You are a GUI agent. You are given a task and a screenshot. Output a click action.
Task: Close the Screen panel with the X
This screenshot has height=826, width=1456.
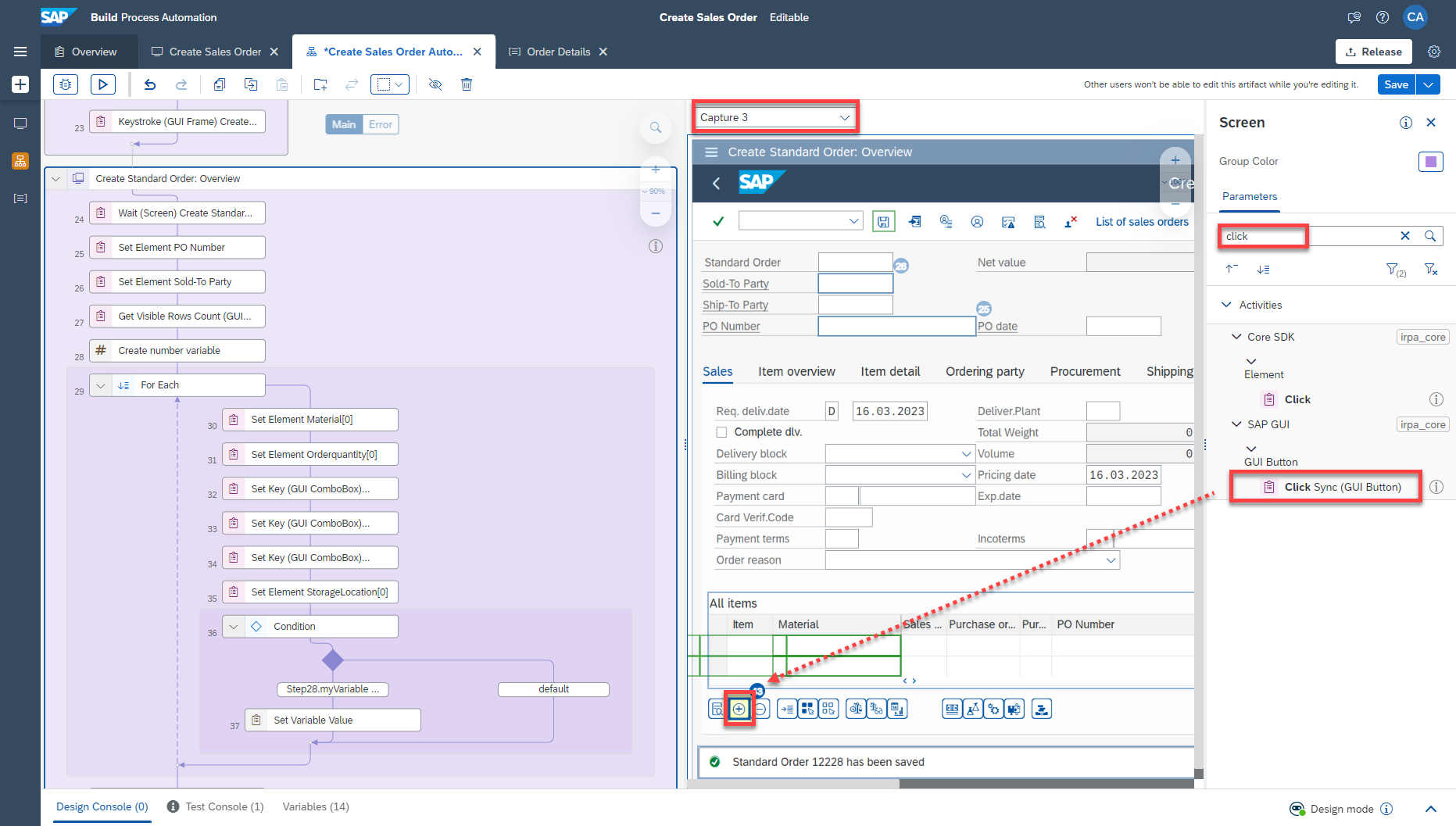pyautogui.click(x=1431, y=123)
